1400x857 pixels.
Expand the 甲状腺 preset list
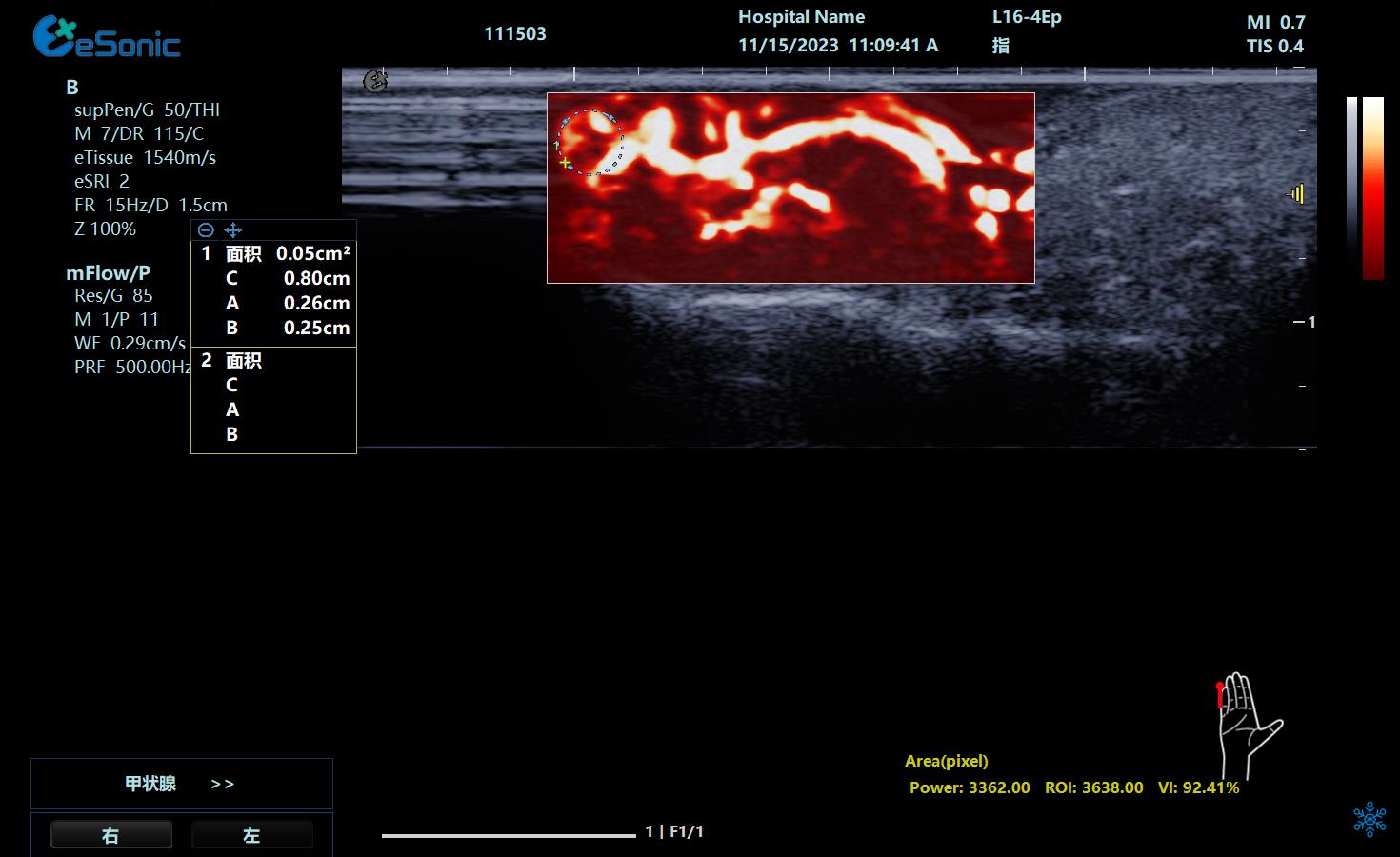(x=222, y=784)
